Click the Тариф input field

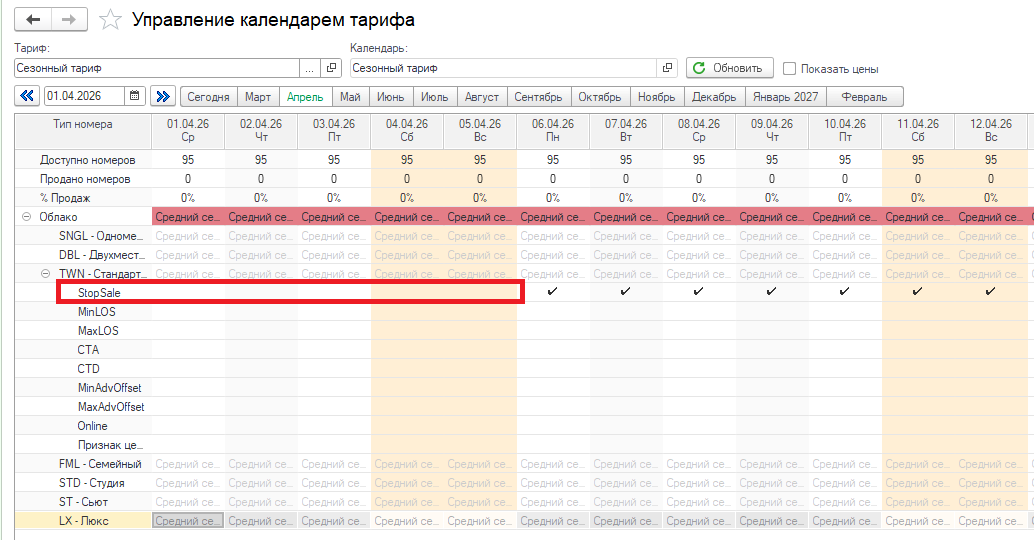pyautogui.click(x=157, y=68)
